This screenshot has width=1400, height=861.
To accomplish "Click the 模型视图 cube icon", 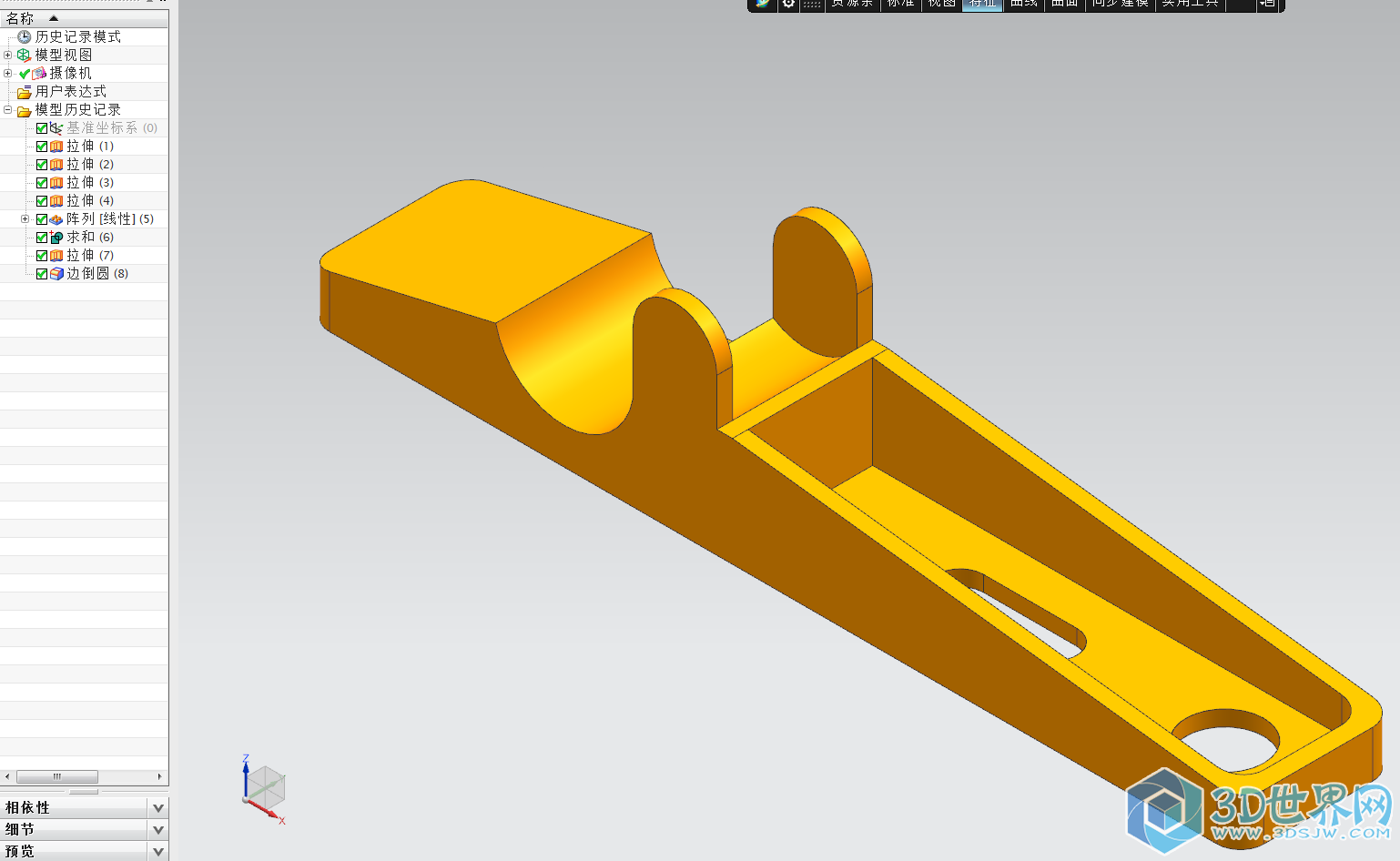I will pyautogui.click(x=25, y=56).
